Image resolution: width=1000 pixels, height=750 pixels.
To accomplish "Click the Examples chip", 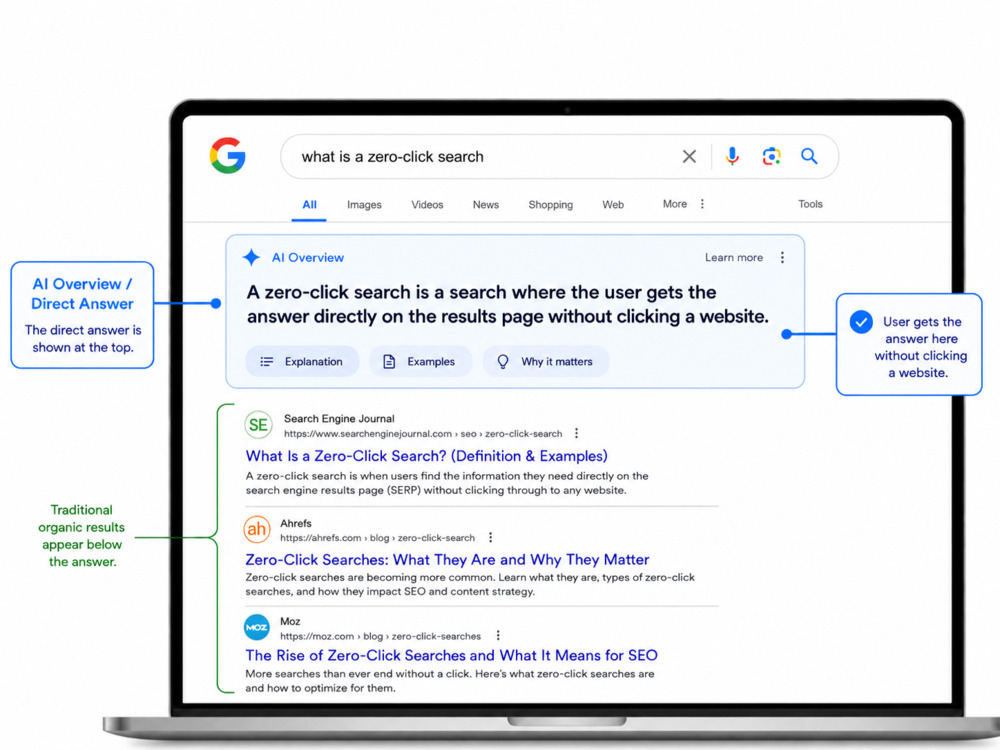I will click(x=420, y=362).
